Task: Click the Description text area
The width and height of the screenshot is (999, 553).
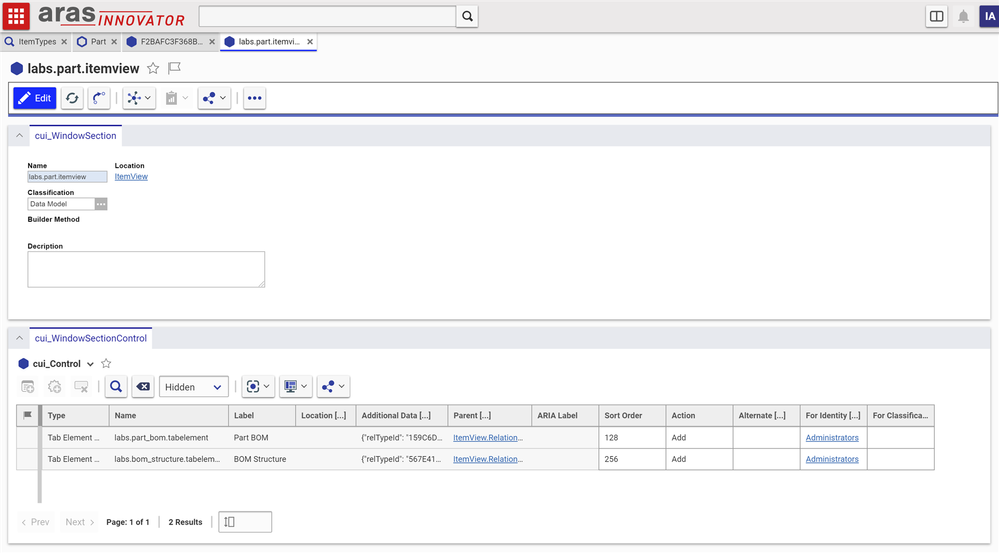Action: coord(146,269)
